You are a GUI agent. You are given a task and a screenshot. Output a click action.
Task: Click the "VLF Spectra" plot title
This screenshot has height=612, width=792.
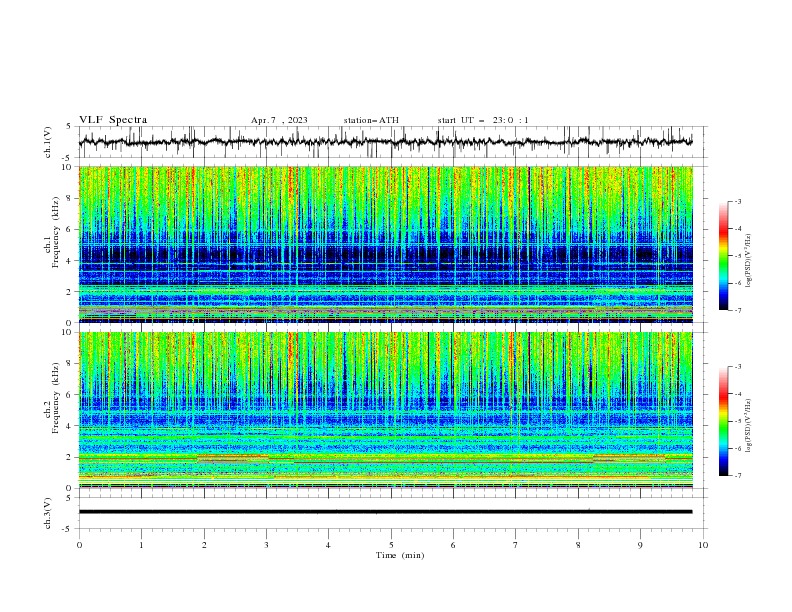point(113,120)
